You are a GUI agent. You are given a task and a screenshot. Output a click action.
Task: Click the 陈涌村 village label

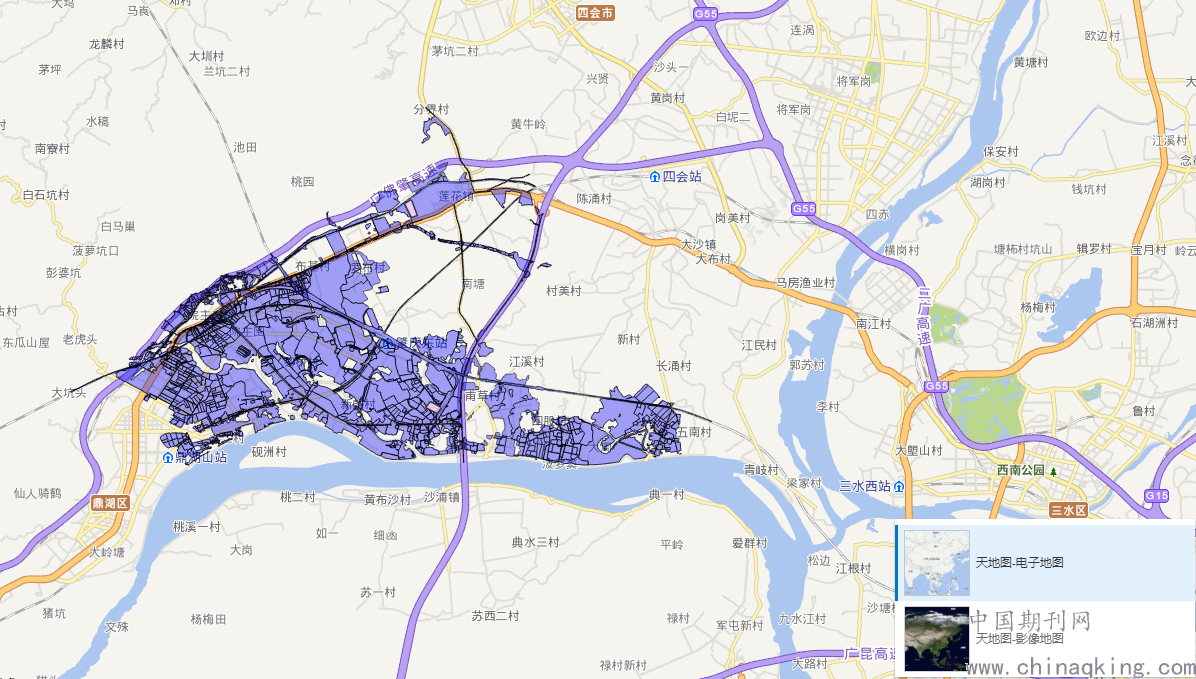pyautogui.click(x=594, y=198)
